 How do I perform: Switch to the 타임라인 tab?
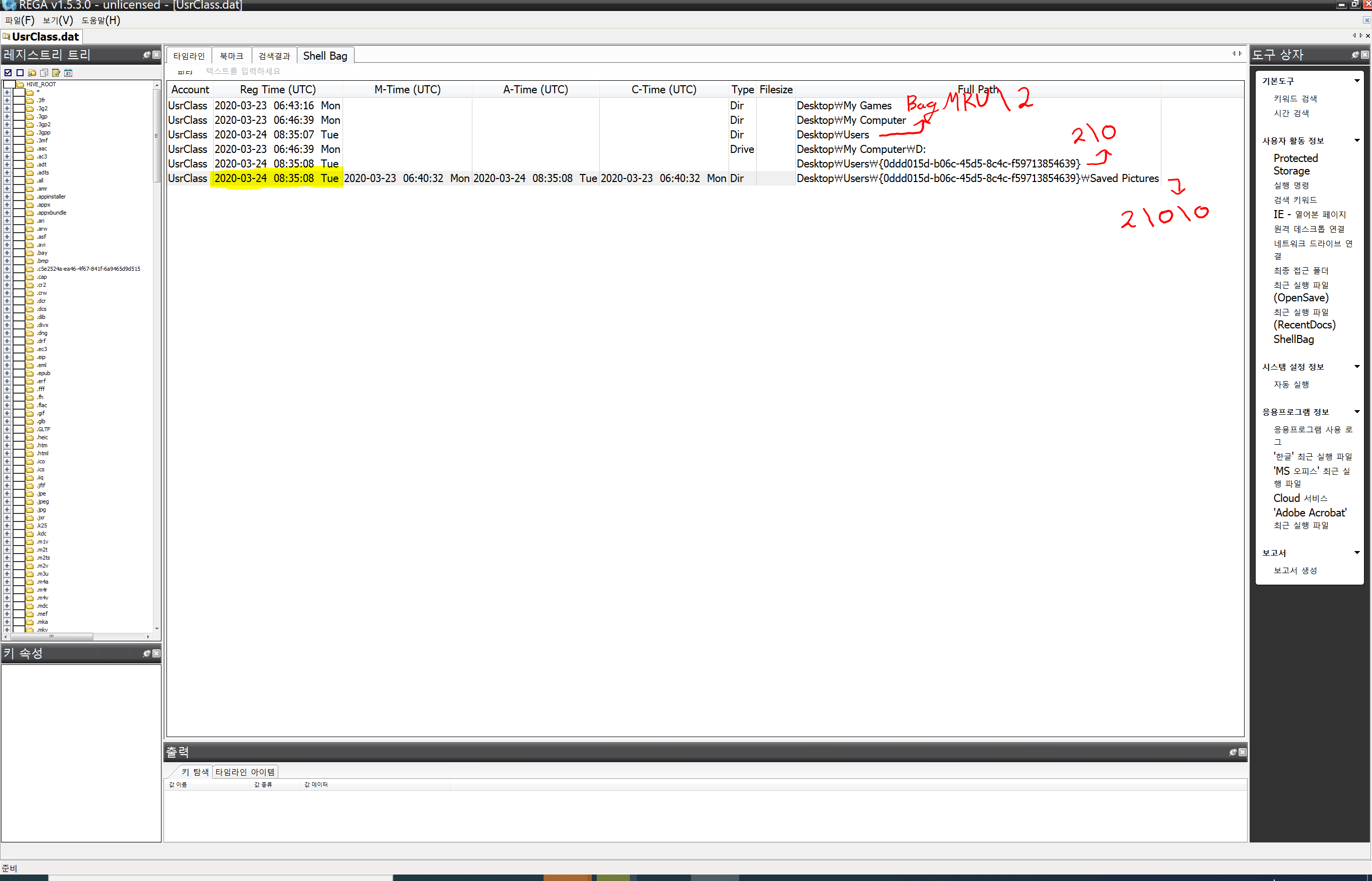click(x=189, y=56)
